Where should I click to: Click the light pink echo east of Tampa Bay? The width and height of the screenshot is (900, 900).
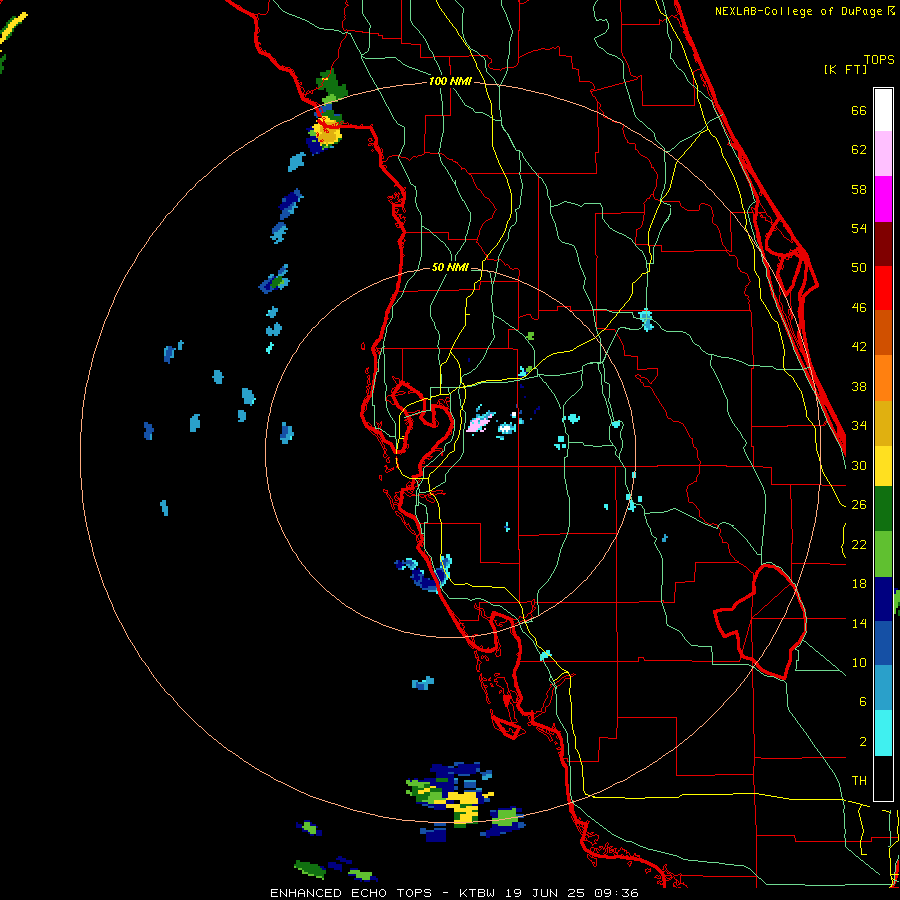[480, 422]
